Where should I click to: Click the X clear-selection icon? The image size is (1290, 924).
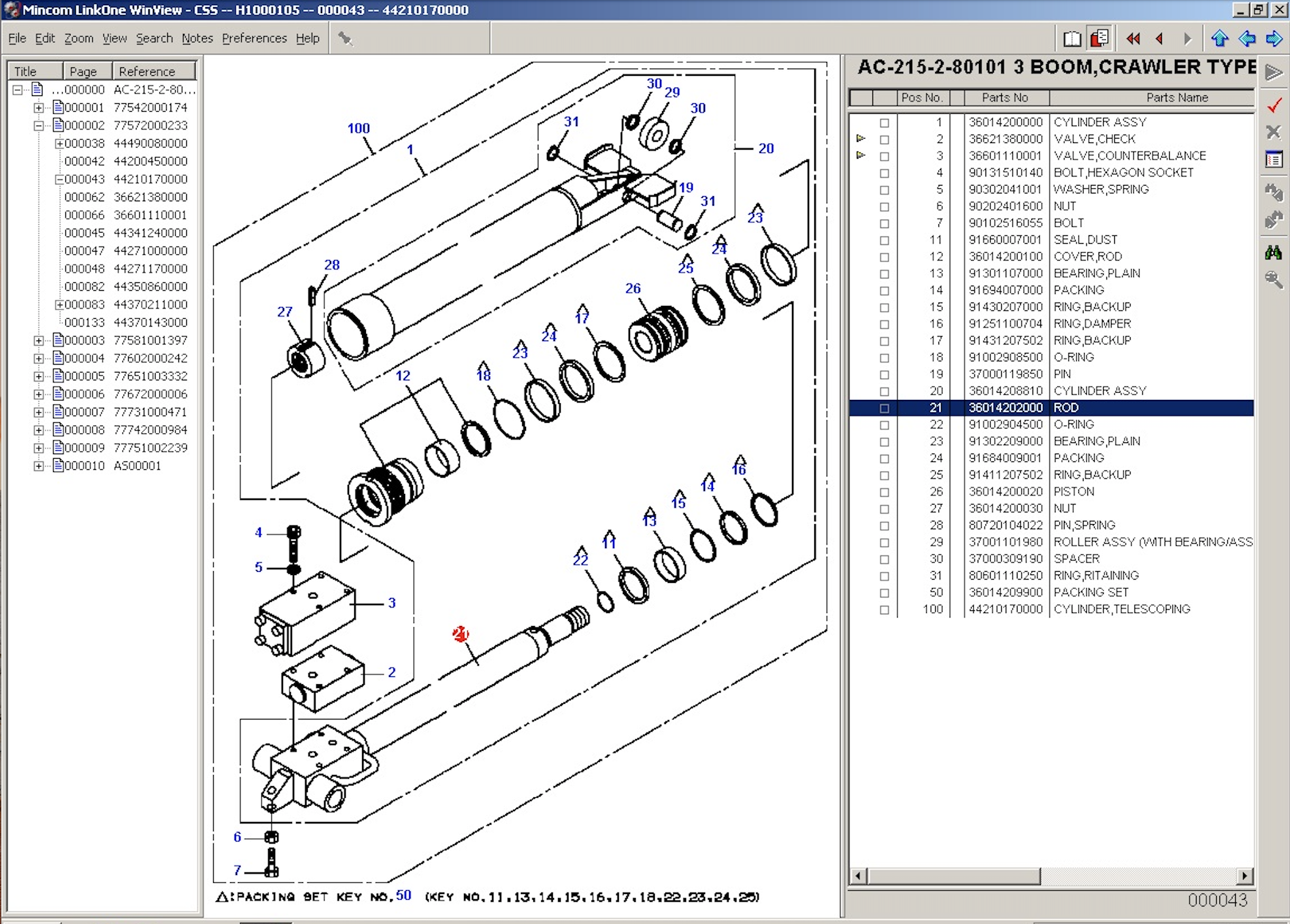point(1272,133)
